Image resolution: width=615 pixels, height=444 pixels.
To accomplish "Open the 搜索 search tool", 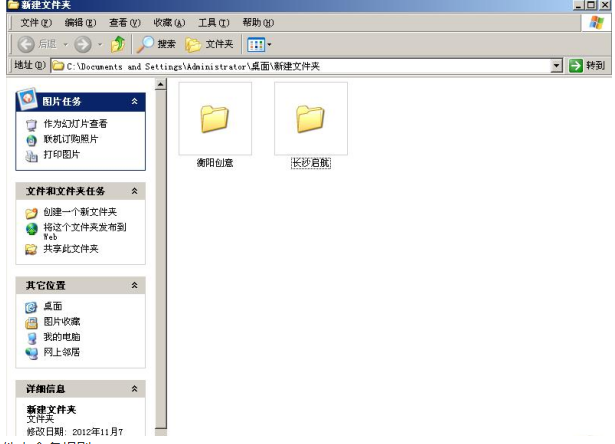I will click(x=156, y=44).
